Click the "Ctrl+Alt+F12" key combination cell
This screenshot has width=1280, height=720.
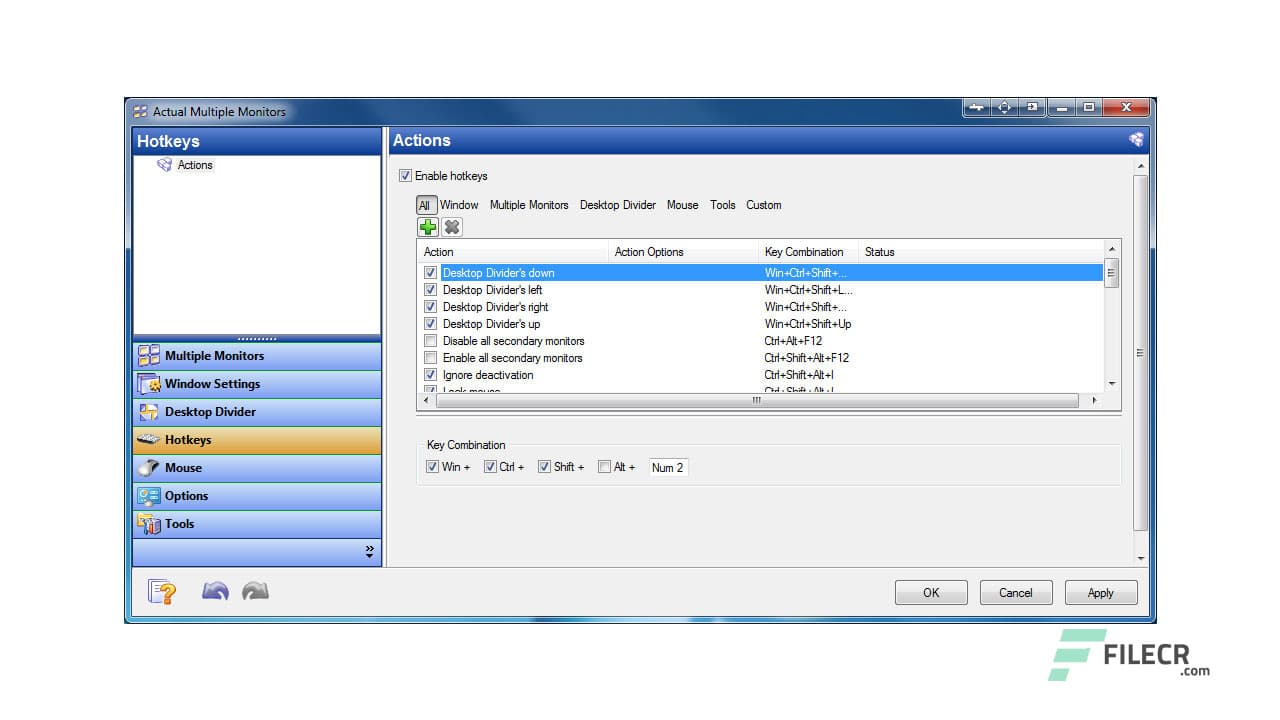pyautogui.click(x=793, y=341)
